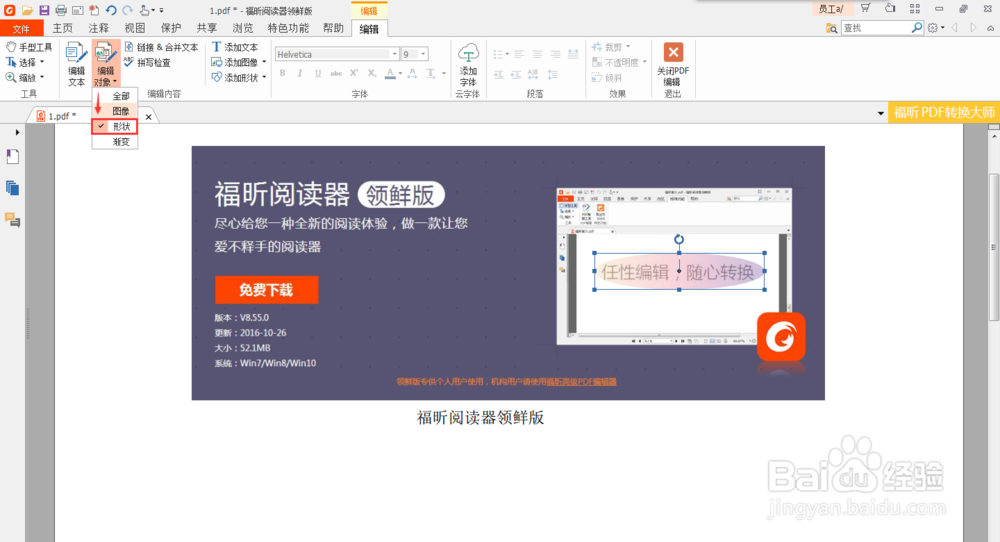Image resolution: width=1000 pixels, height=542 pixels.
Task: Click the search magnifier in 查找 box
Action: coord(916,27)
